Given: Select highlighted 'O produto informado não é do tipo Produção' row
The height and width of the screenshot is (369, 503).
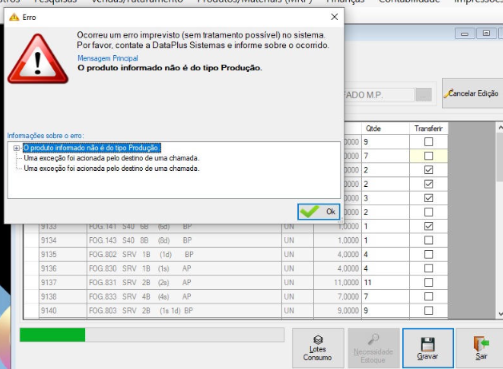Looking at the screenshot, I should [x=92, y=148].
